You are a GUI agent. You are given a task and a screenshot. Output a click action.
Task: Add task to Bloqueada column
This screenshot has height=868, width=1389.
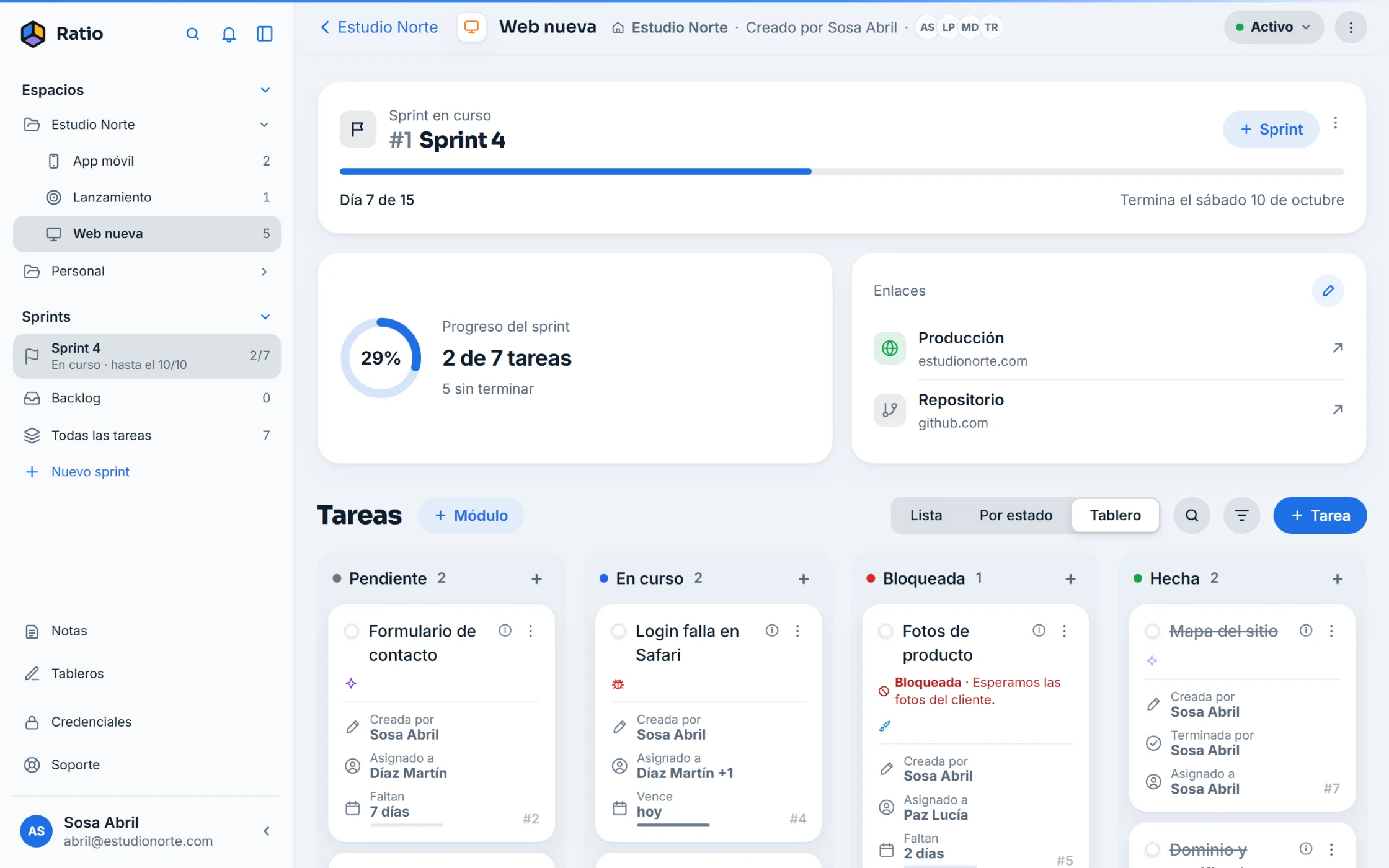(1070, 578)
